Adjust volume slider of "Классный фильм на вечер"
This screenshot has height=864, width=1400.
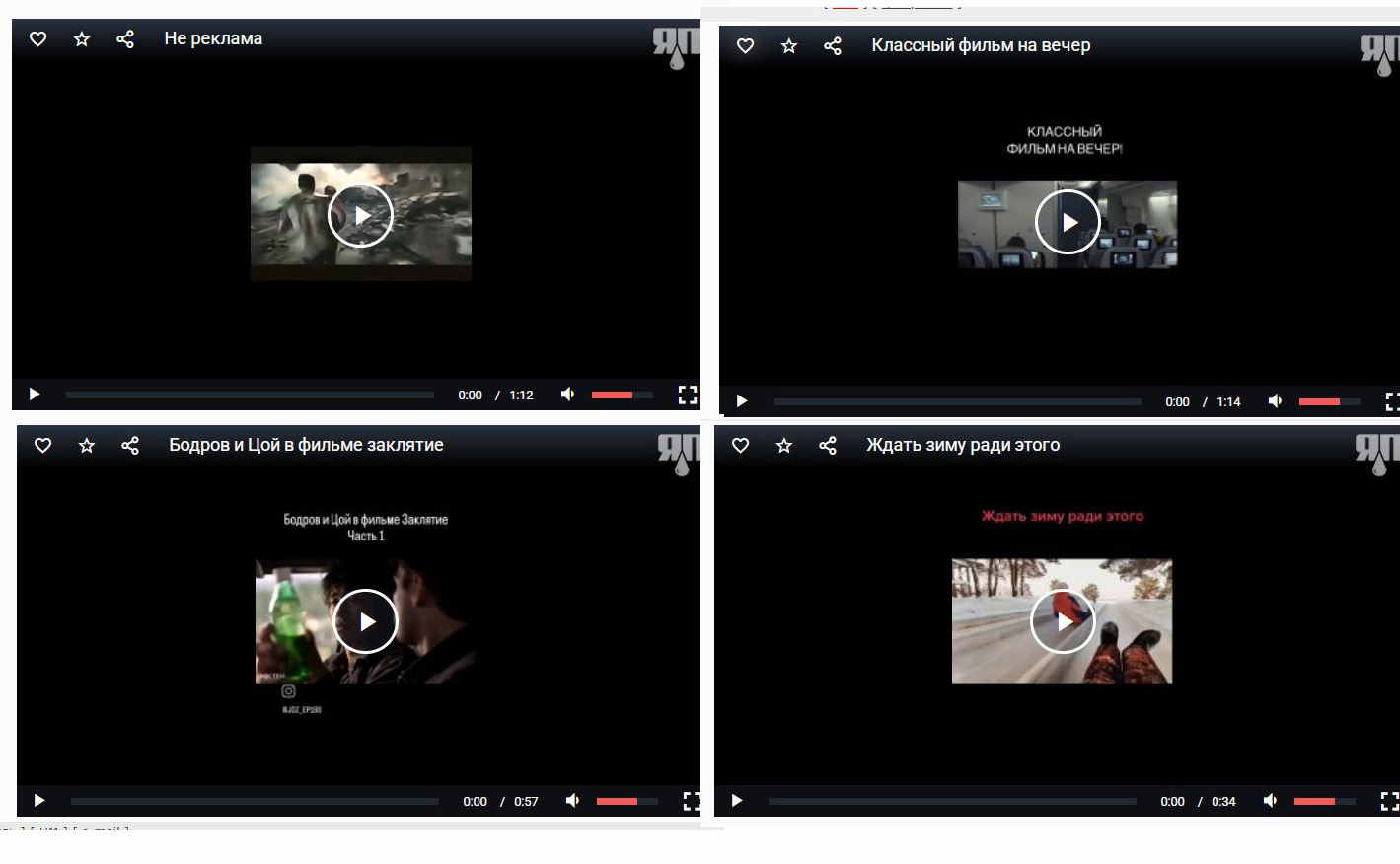pyautogui.click(x=1330, y=401)
